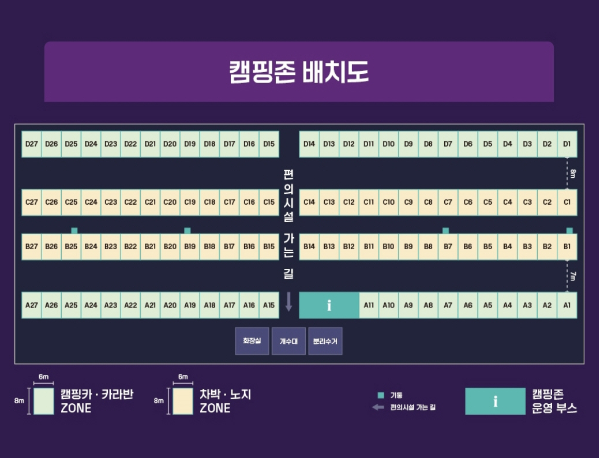Click the 캠핑존 운영 부스 legend "i" box
The image size is (600, 458).
pos(495,401)
